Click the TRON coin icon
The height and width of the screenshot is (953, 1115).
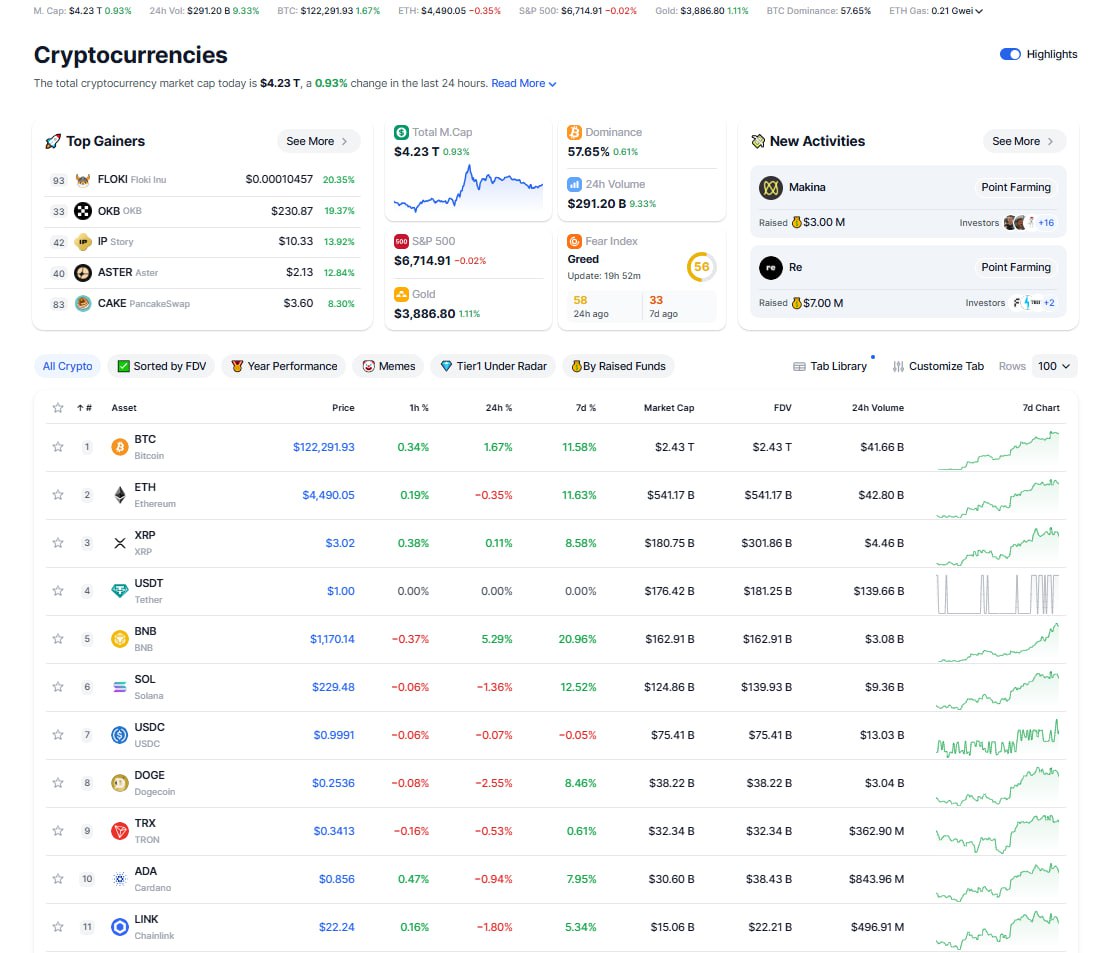[119, 831]
